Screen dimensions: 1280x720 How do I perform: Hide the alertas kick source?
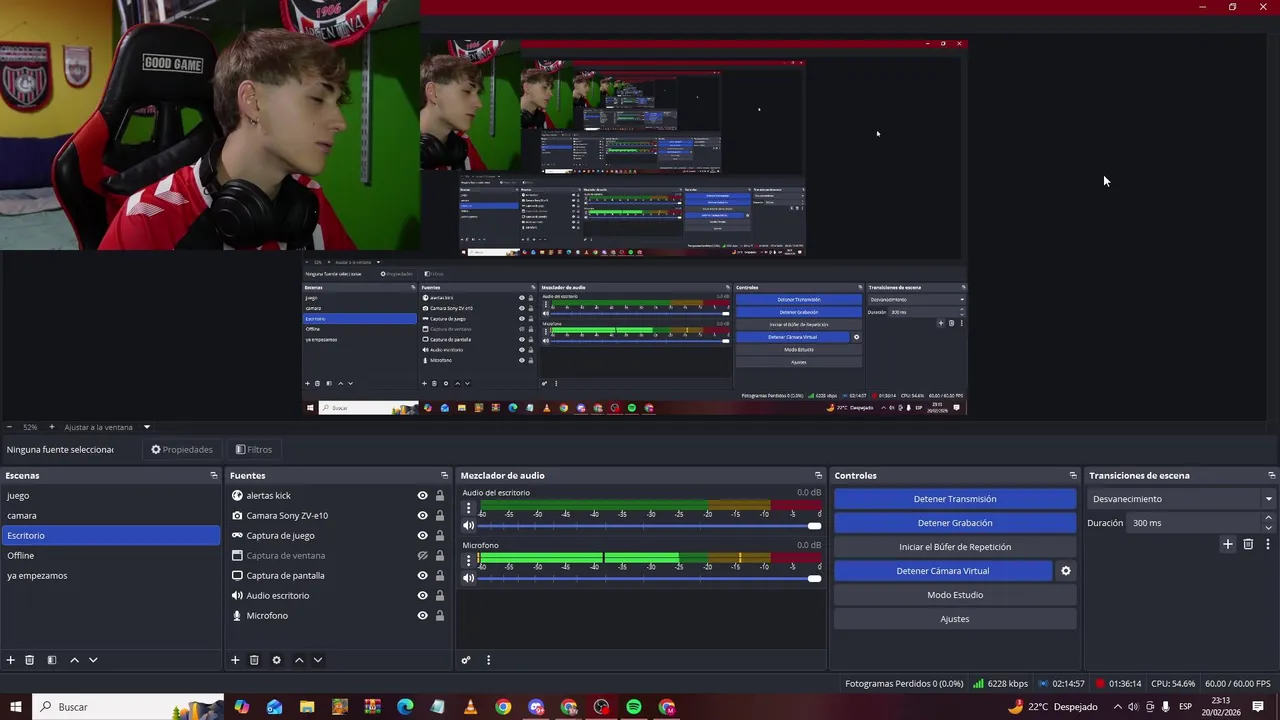[423, 495]
